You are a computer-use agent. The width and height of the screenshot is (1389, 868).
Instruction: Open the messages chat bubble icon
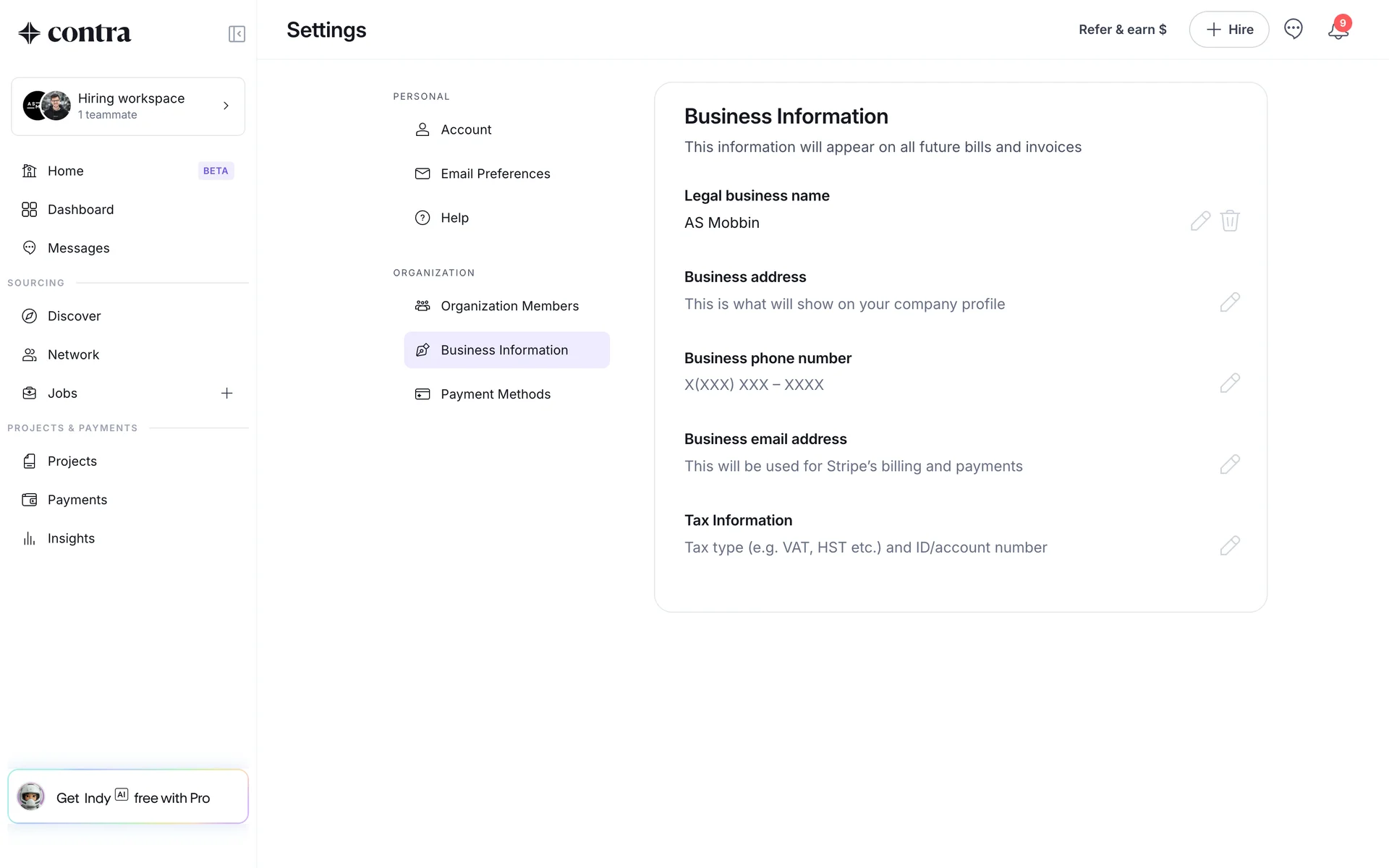(1293, 29)
